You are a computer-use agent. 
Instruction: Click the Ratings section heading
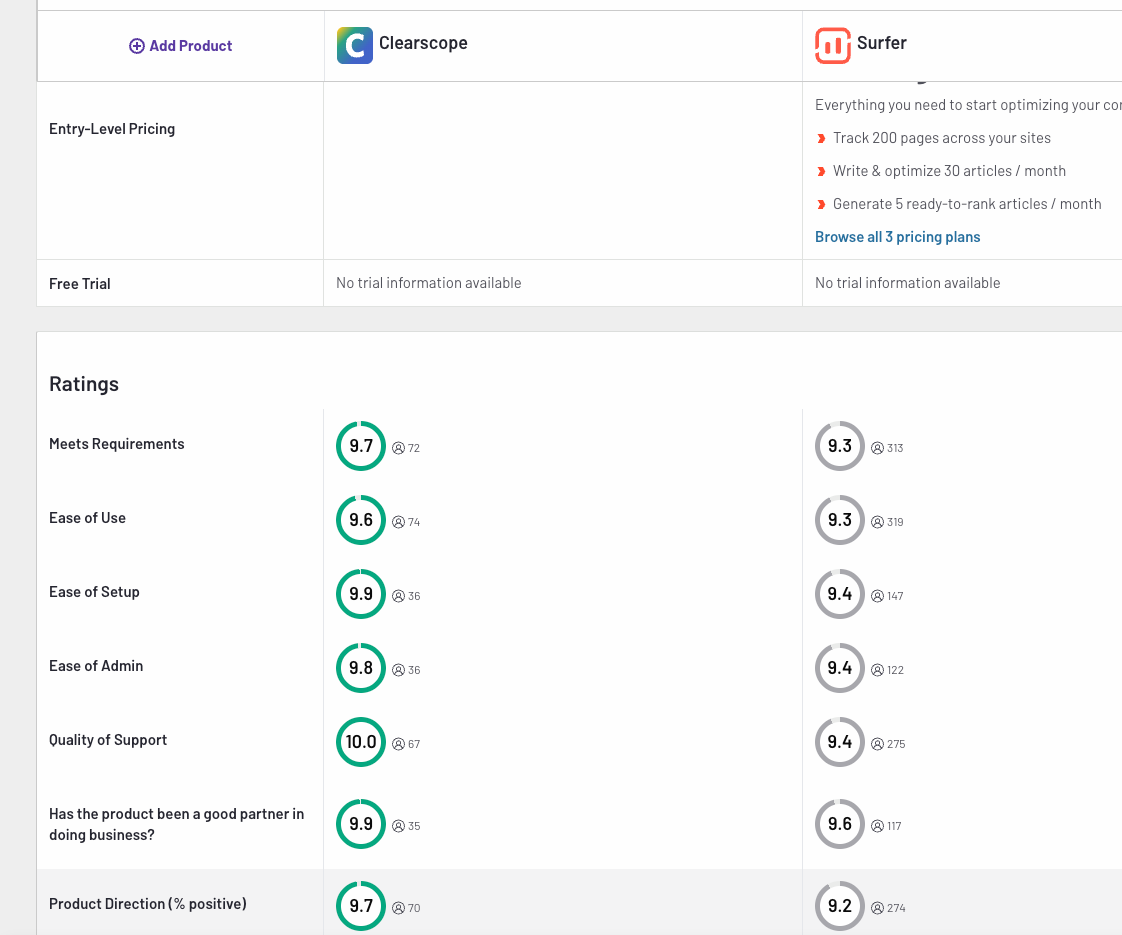click(x=84, y=384)
